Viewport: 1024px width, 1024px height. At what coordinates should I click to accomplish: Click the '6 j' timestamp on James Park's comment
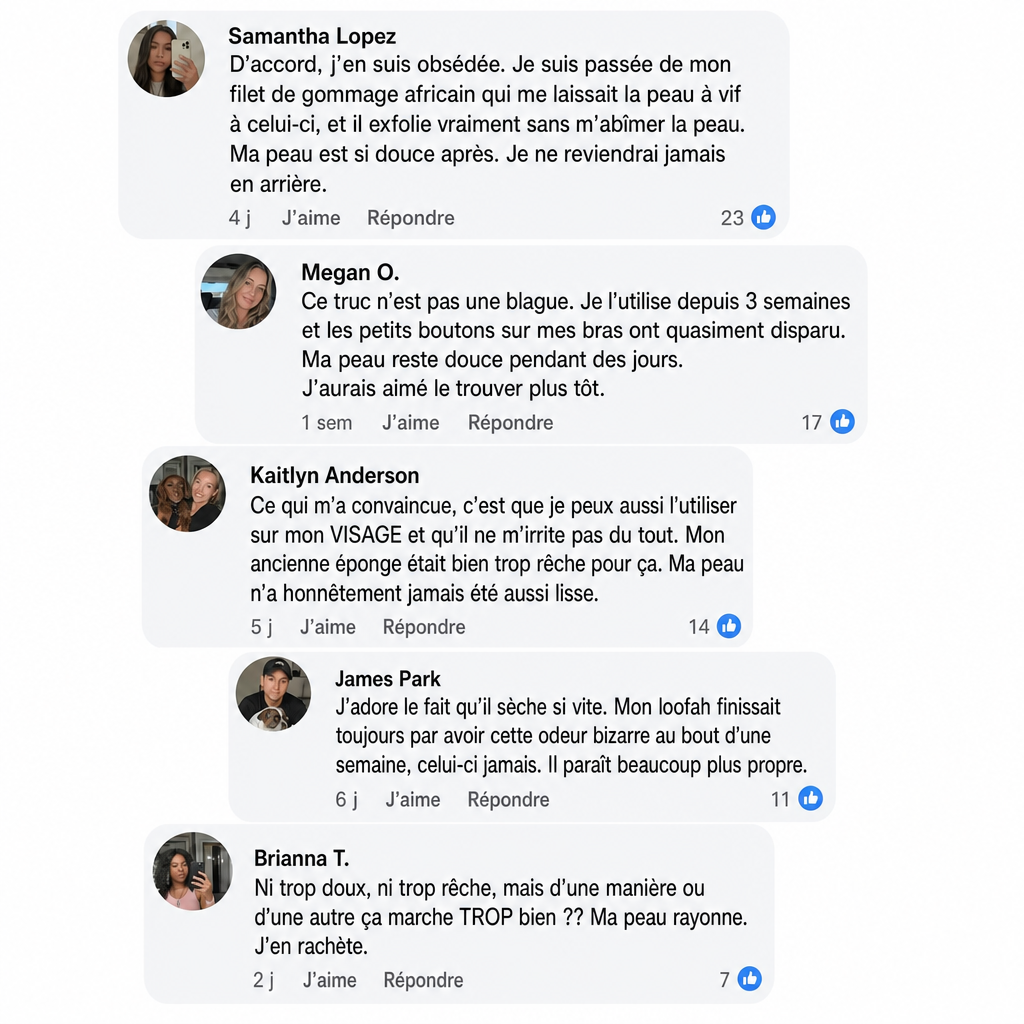coord(346,799)
